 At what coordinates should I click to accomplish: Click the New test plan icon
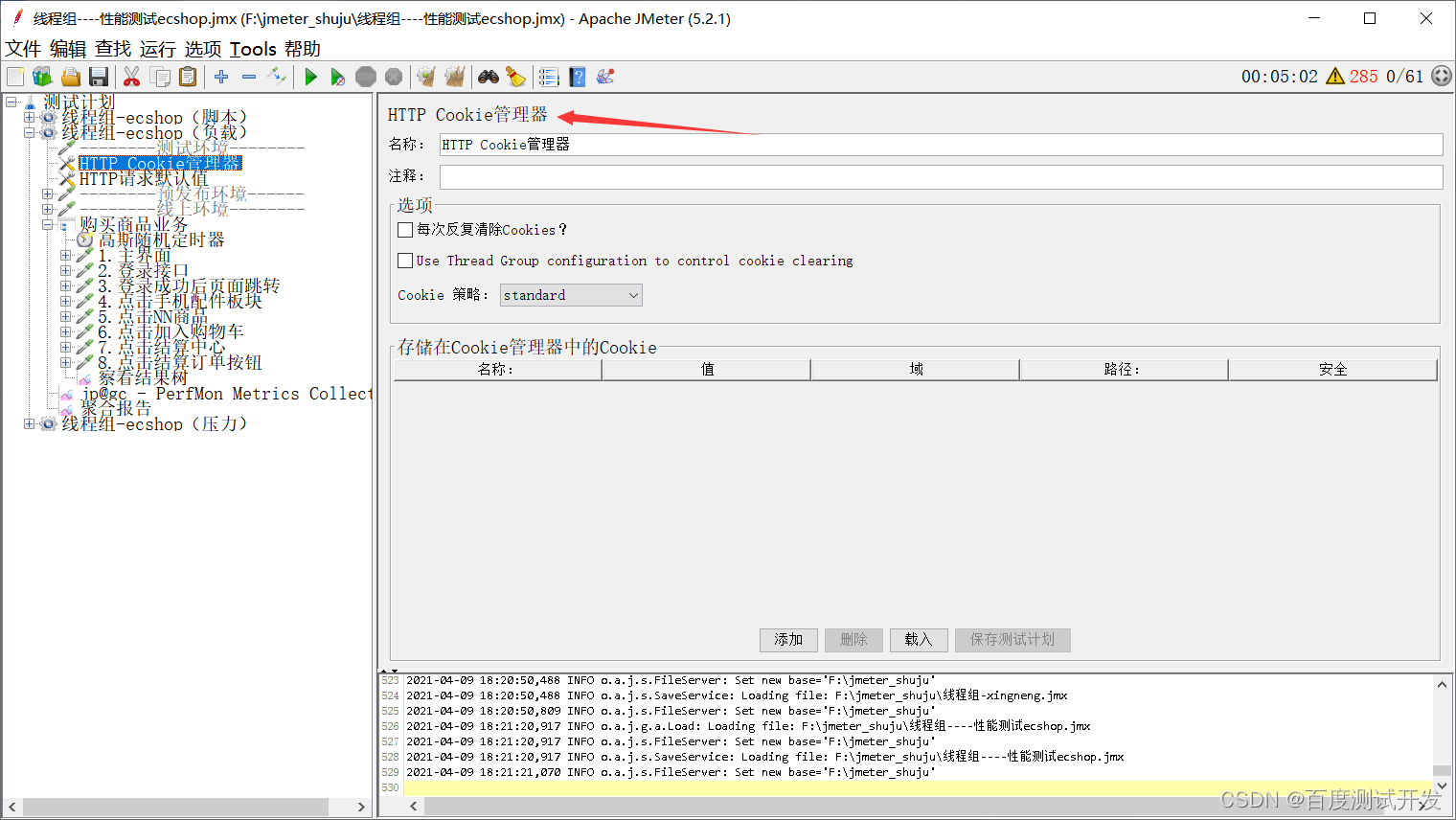click(15, 77)
